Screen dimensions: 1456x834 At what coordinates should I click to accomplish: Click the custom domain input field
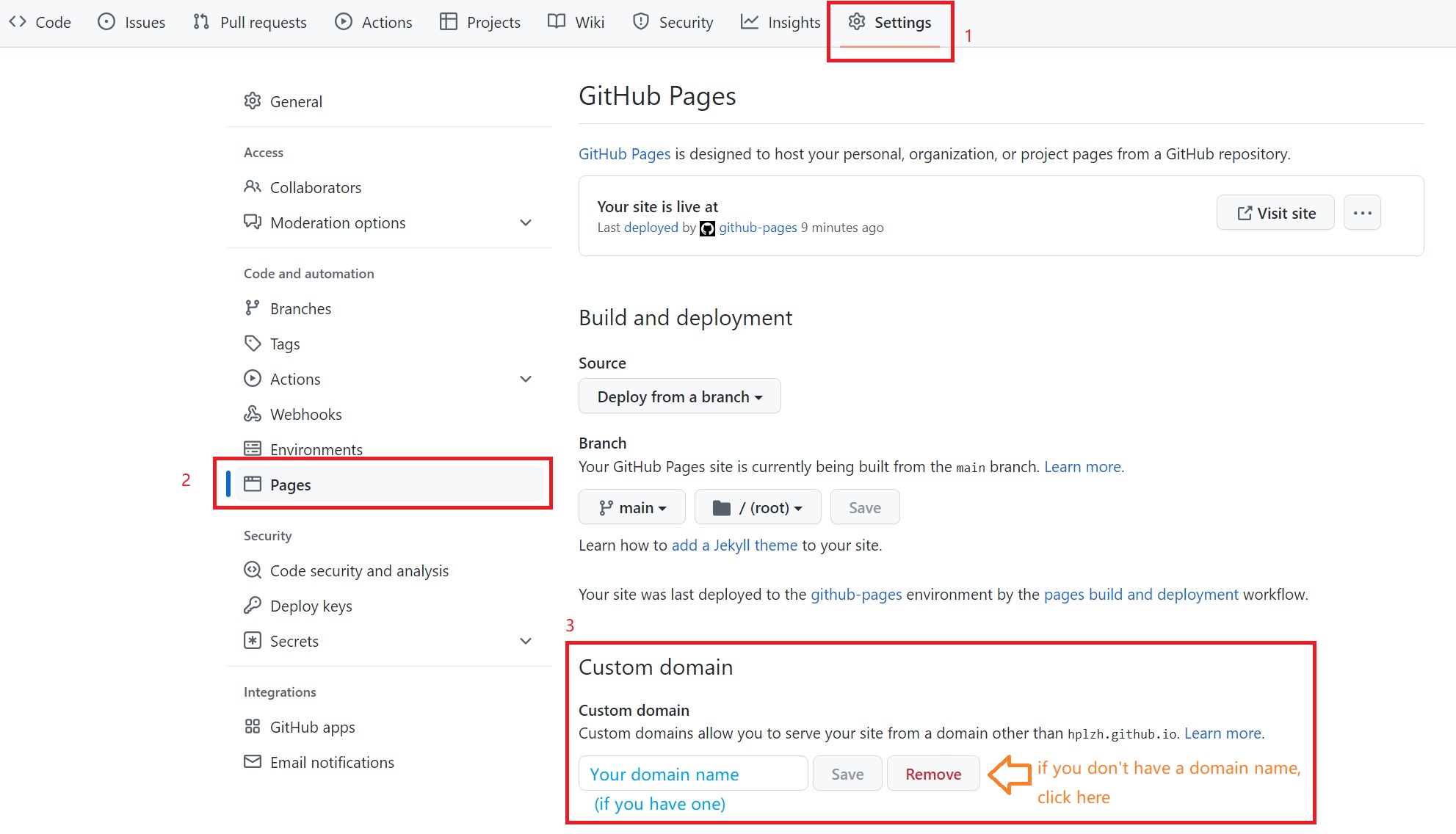(x=693, y=774)
